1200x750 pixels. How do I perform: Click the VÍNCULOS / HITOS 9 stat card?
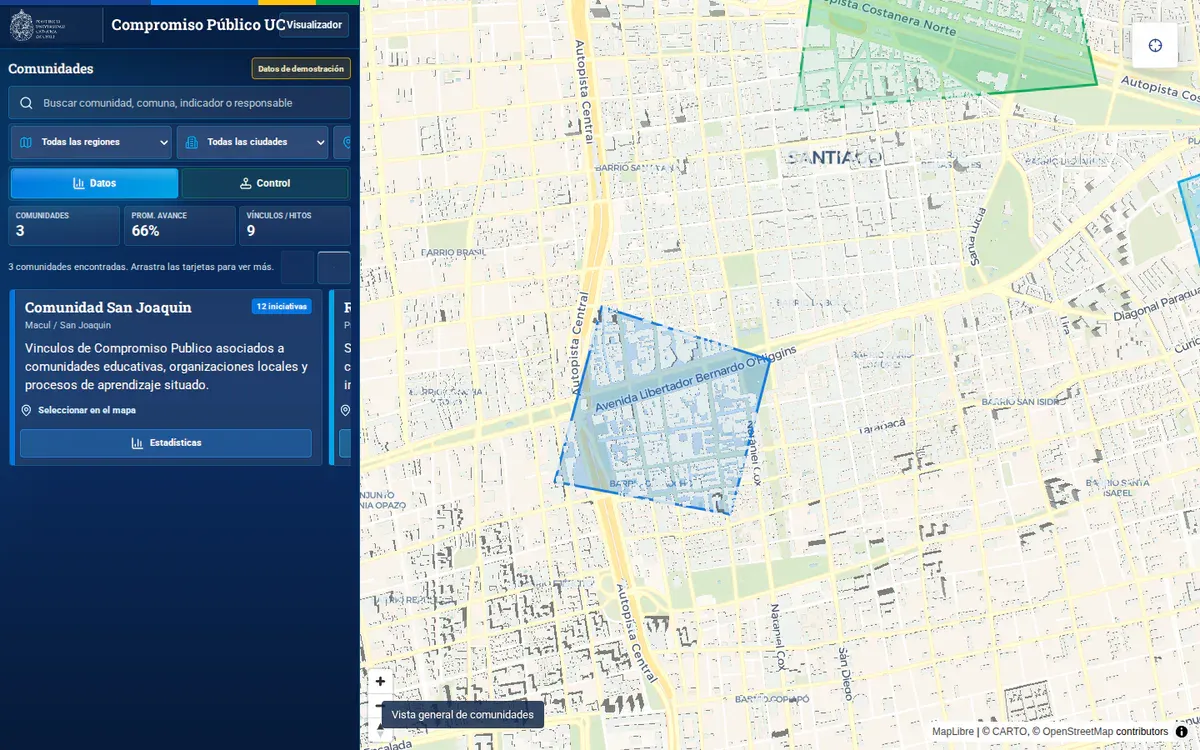tap(295, 226)
